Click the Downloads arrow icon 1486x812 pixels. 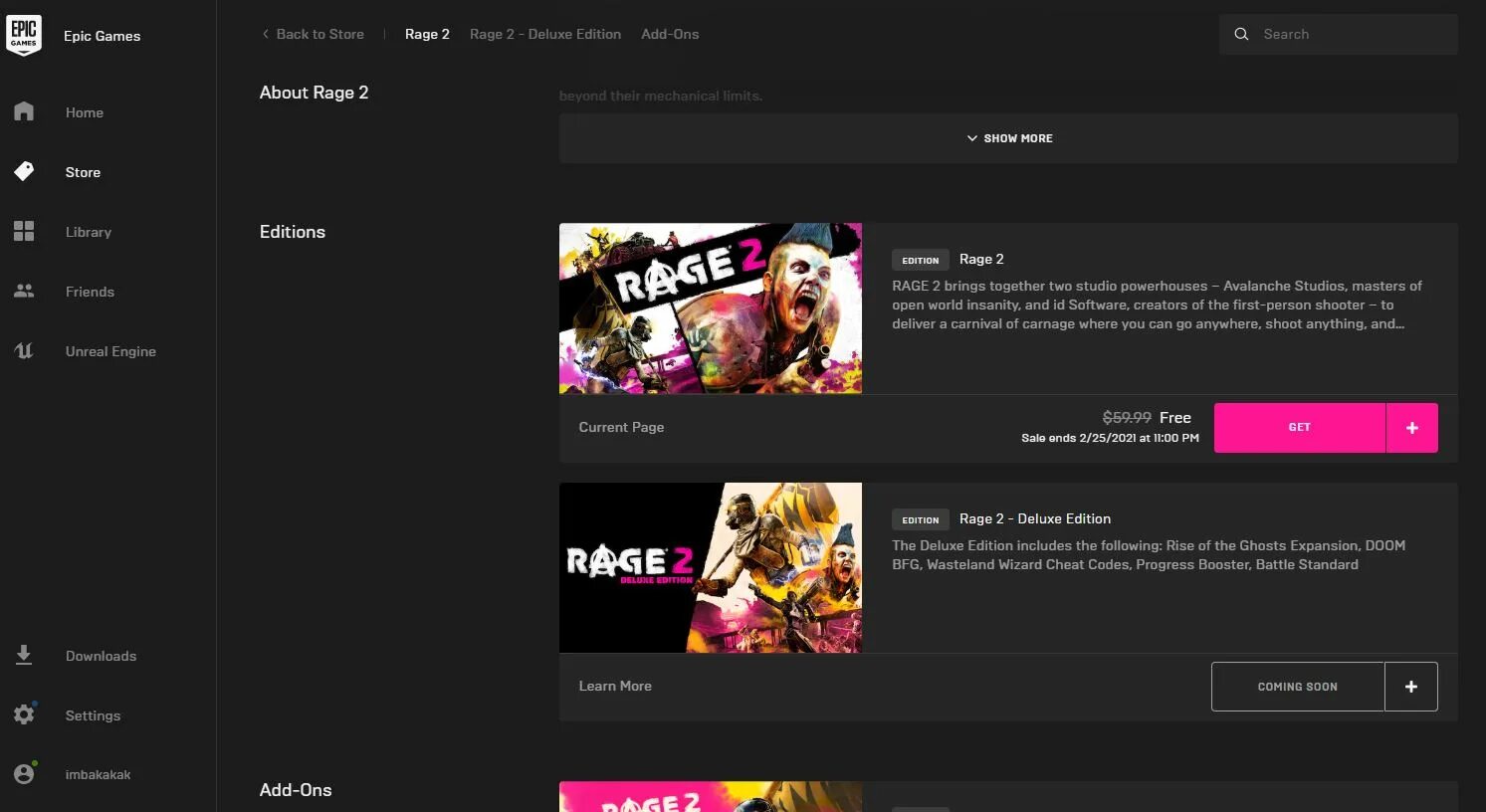tap(24, 655)
